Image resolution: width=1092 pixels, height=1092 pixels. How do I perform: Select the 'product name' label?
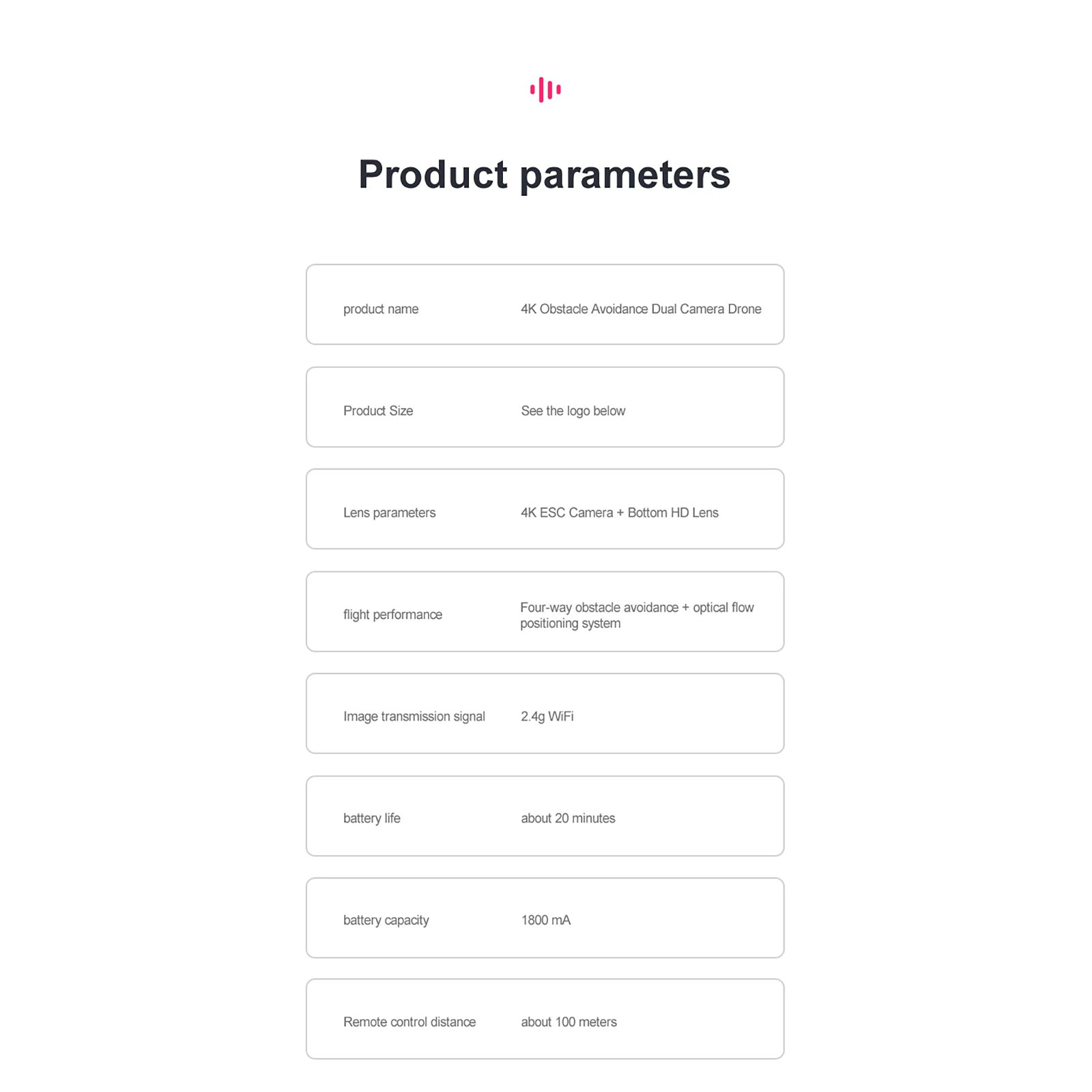coord(381,309)
